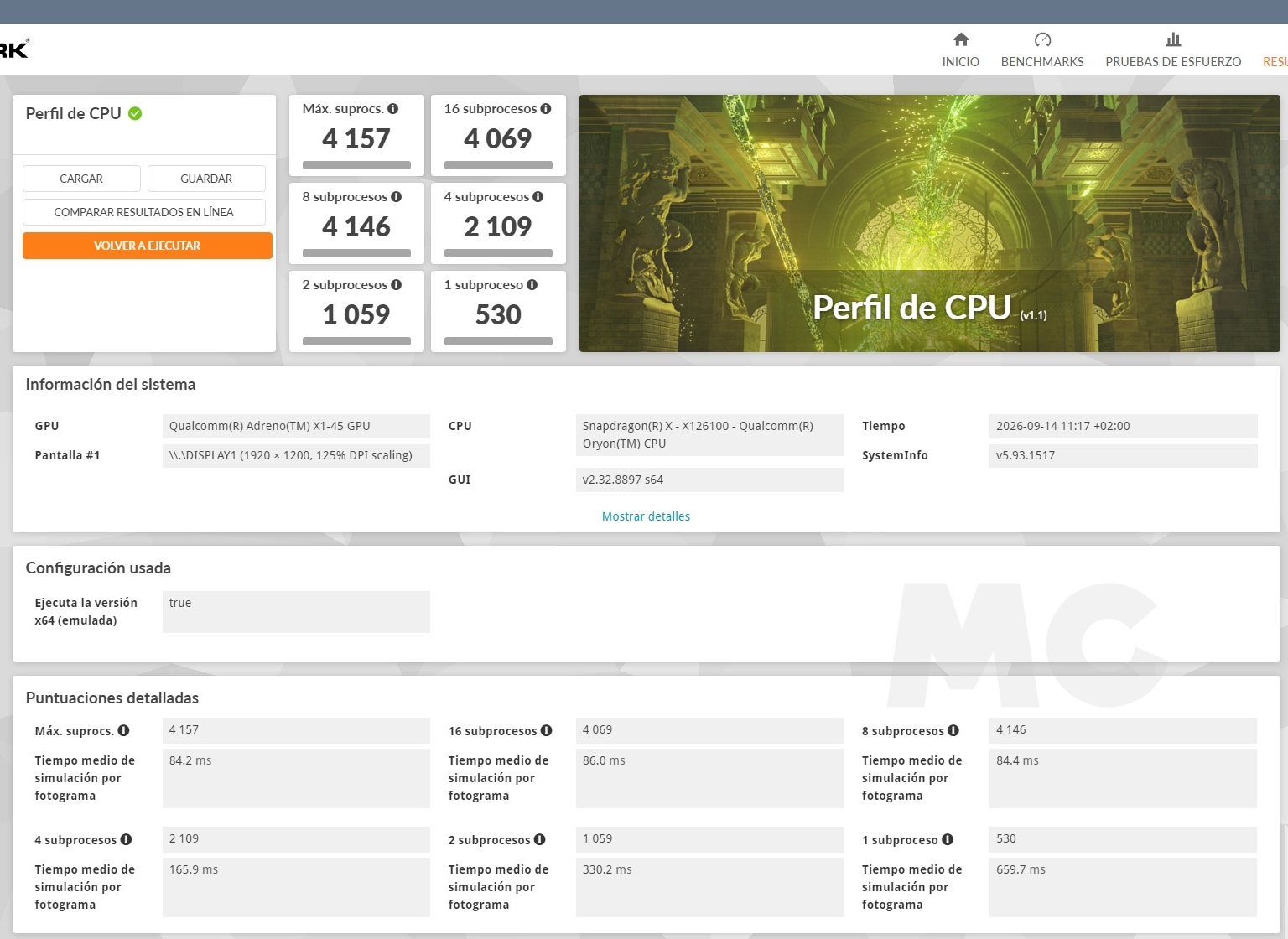
Task: Click the info icon on the 2 subprocesos score card
Action: (x=396, y=285)
